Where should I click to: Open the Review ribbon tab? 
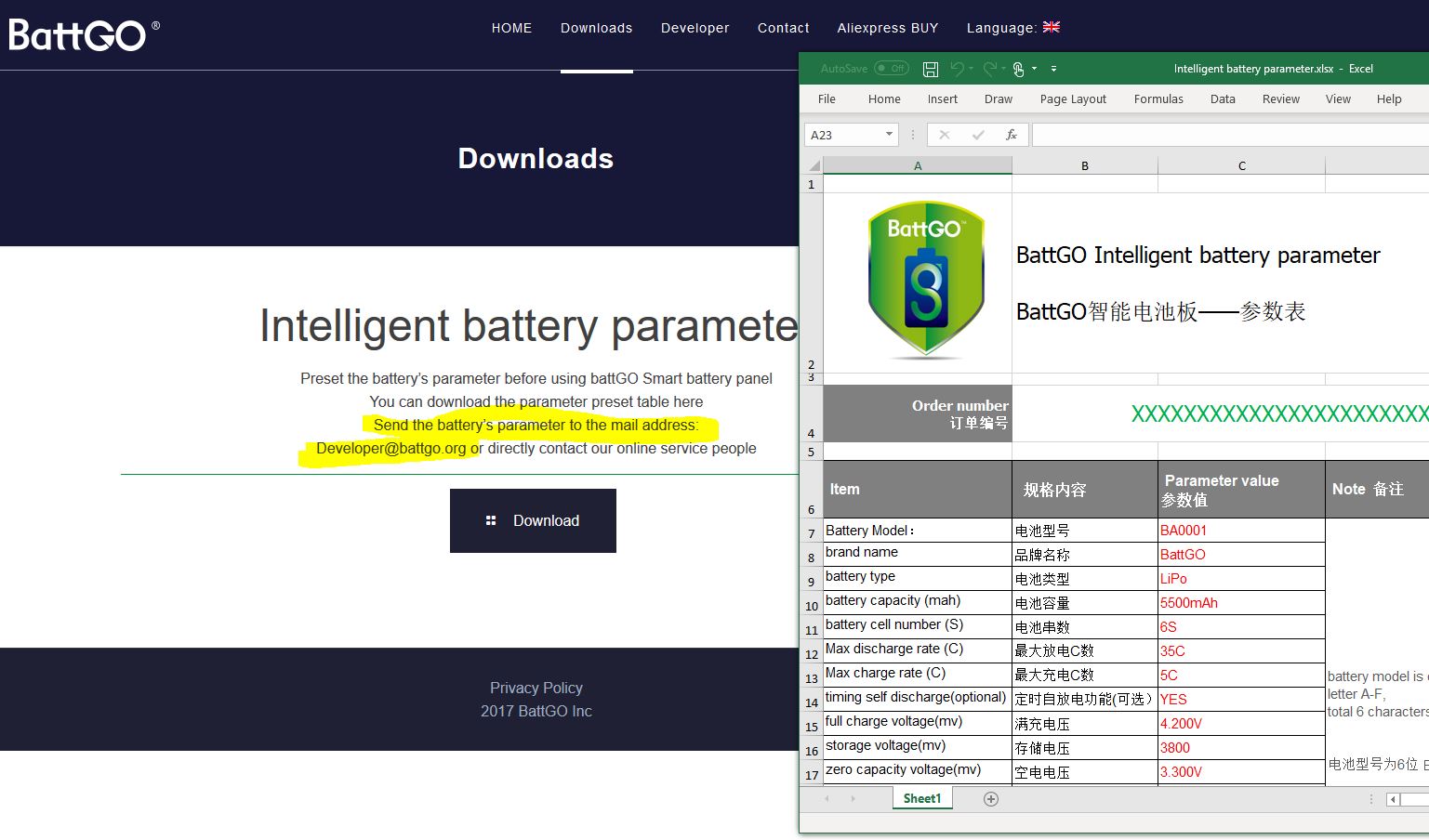[x=1280, y=99]
